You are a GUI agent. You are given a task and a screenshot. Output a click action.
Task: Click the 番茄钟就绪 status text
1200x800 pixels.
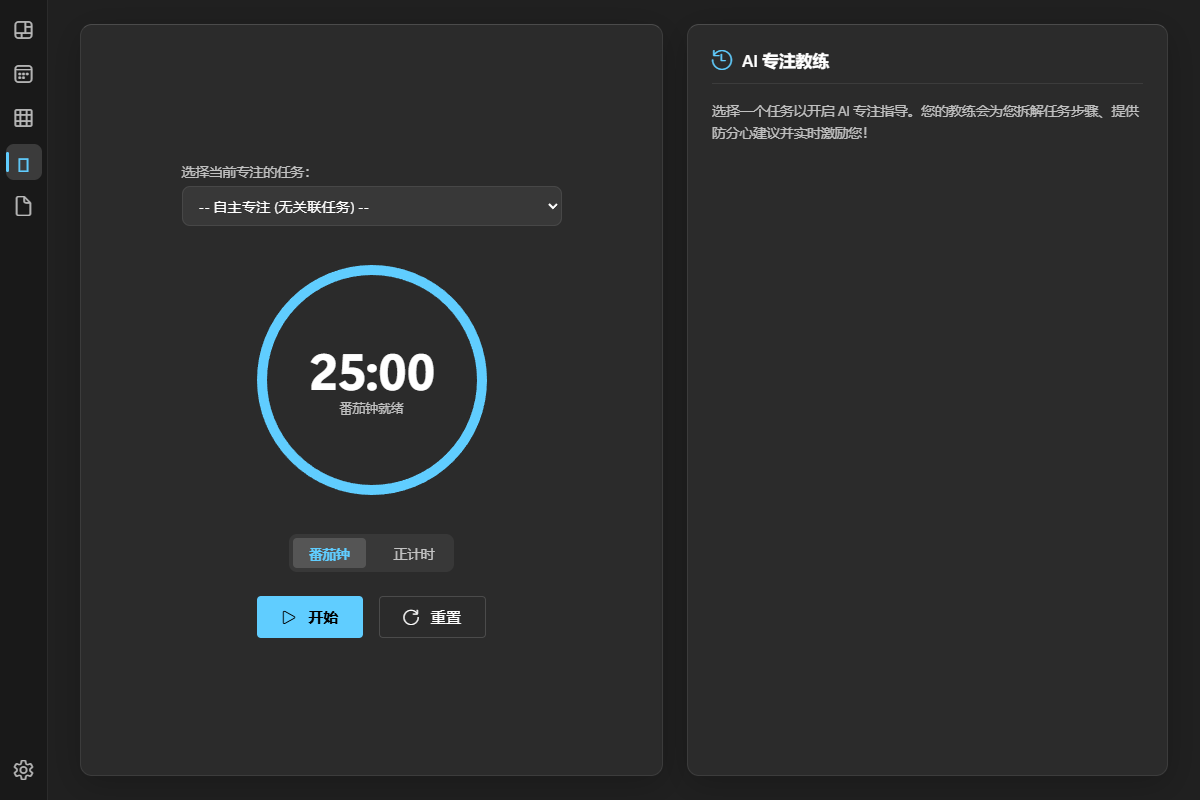click(x=372, y=409)
